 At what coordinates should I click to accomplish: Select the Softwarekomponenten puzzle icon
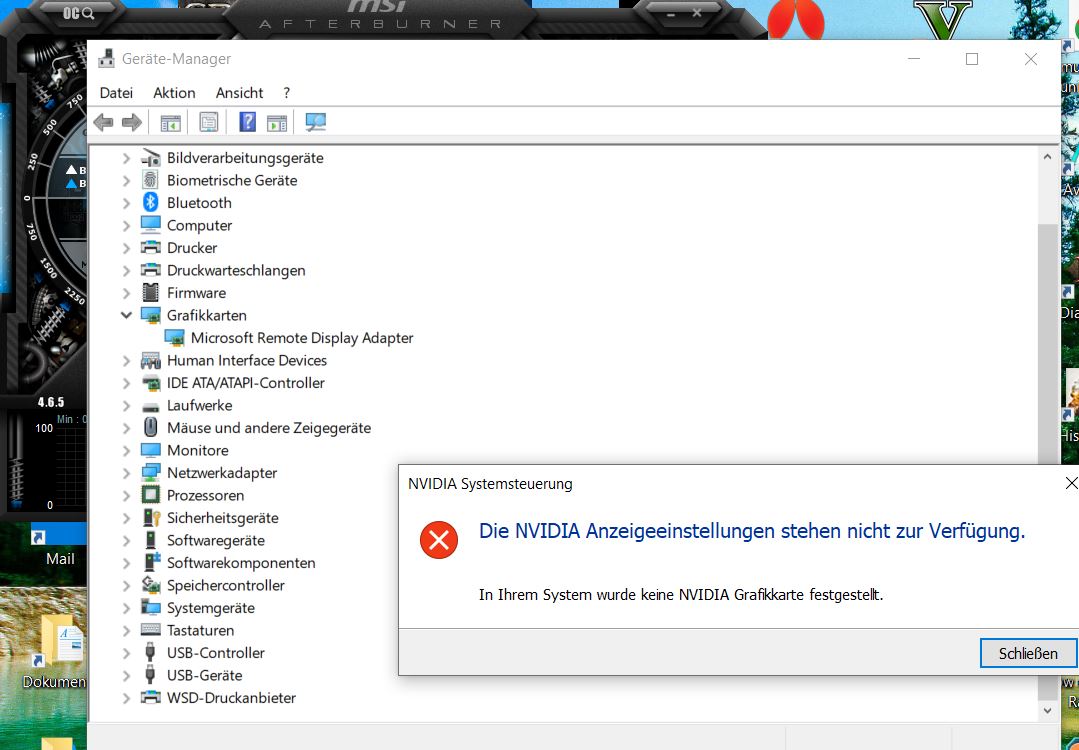151,562
